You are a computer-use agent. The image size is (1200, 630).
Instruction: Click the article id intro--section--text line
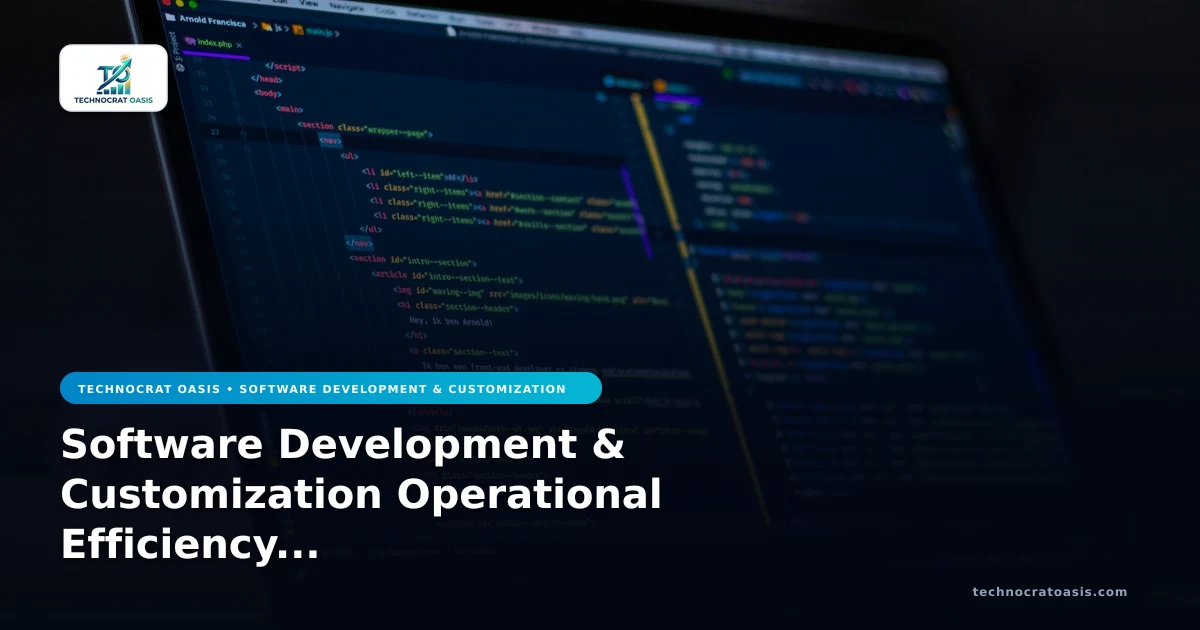tap(446, 277)
